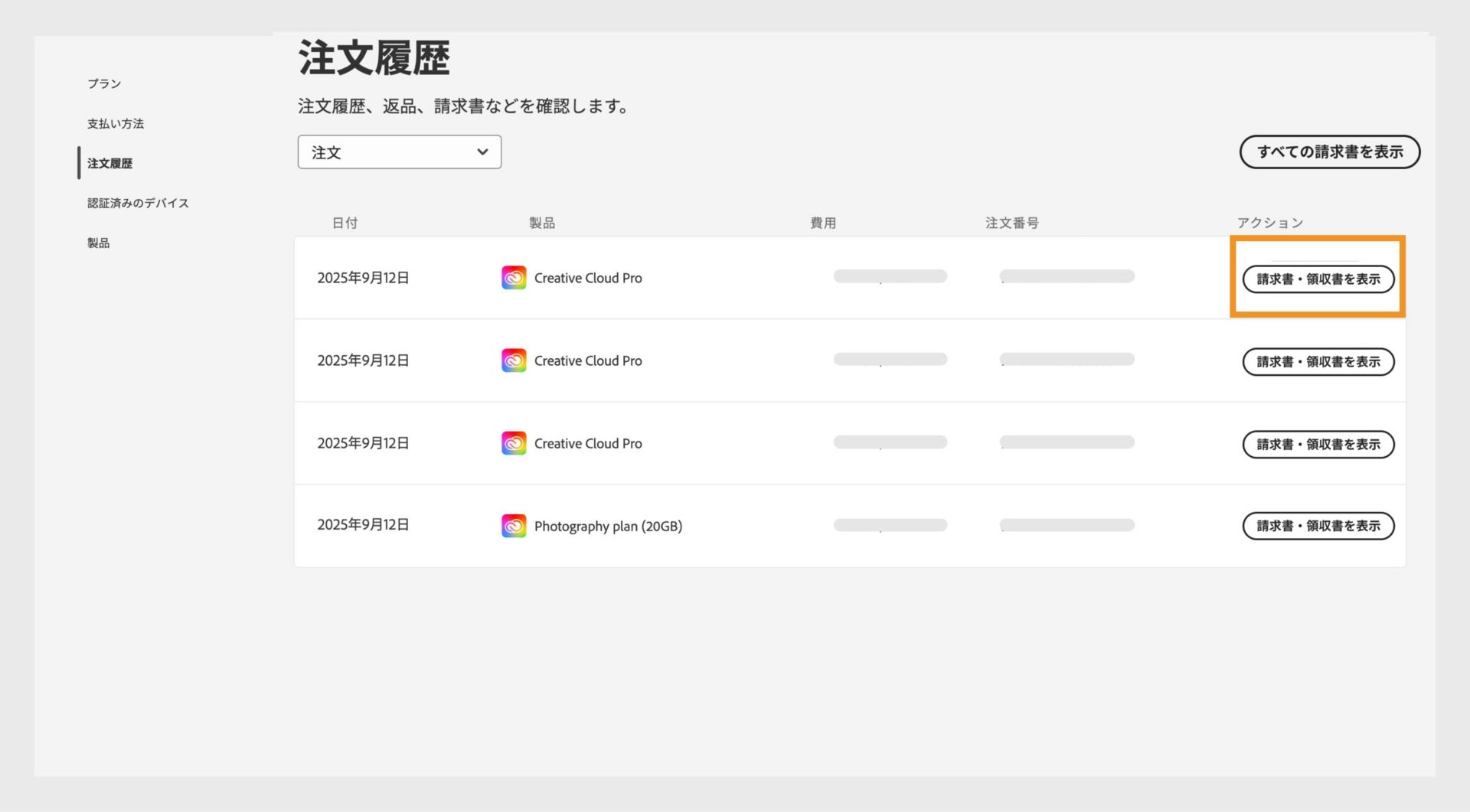This screenshot has height=812, width=1470.
Task: Click the Creative Cloud icon in first row
Action: (514, 278)
